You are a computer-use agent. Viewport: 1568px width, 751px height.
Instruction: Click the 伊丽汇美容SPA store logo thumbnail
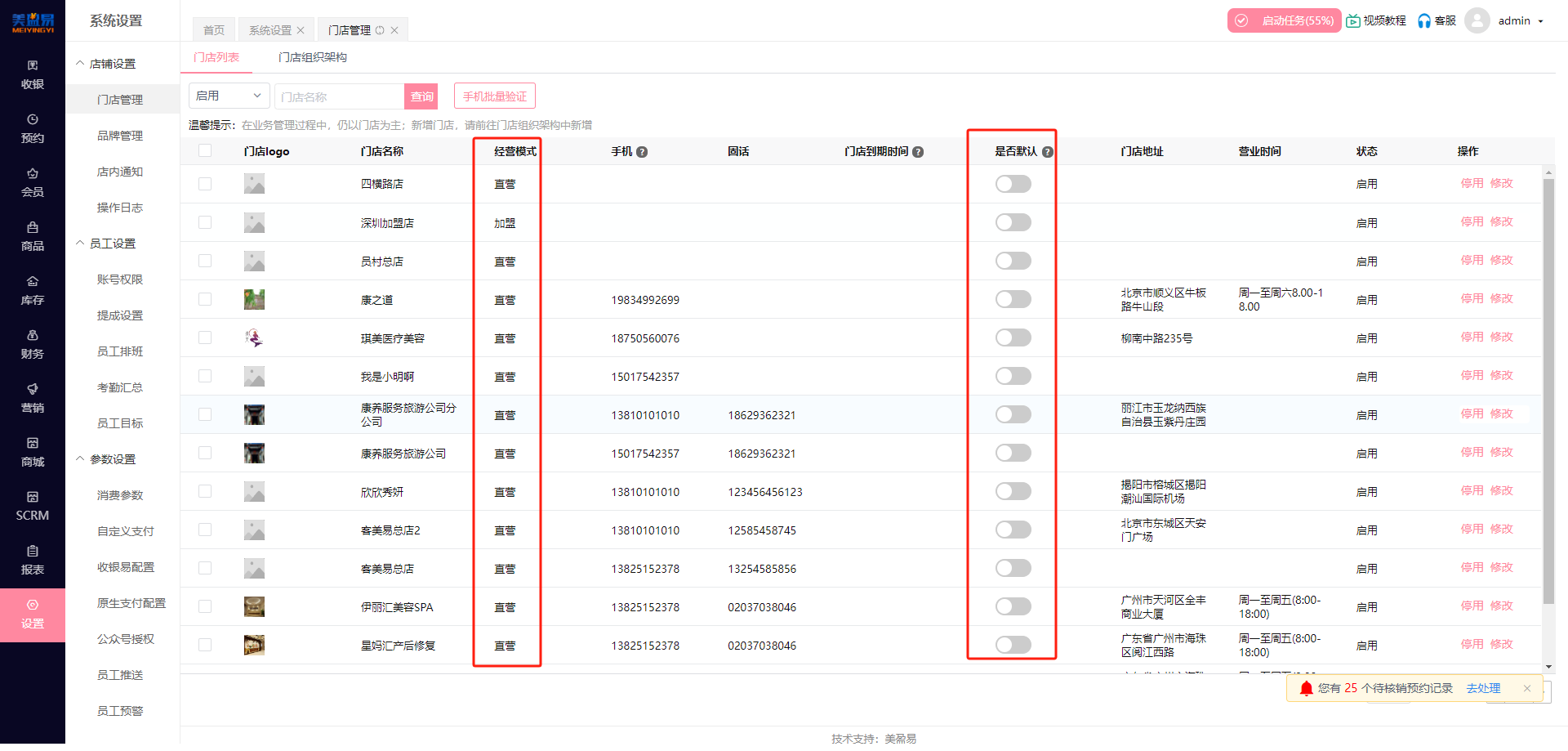coord(254,607)
